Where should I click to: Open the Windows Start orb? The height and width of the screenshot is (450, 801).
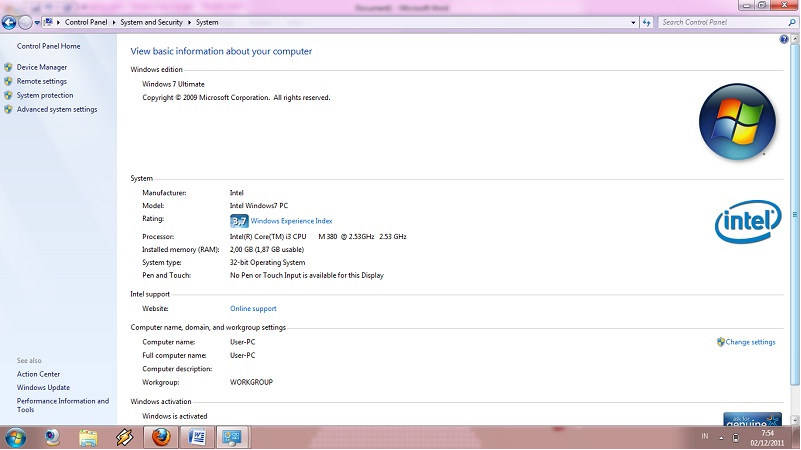coord(15,438)
